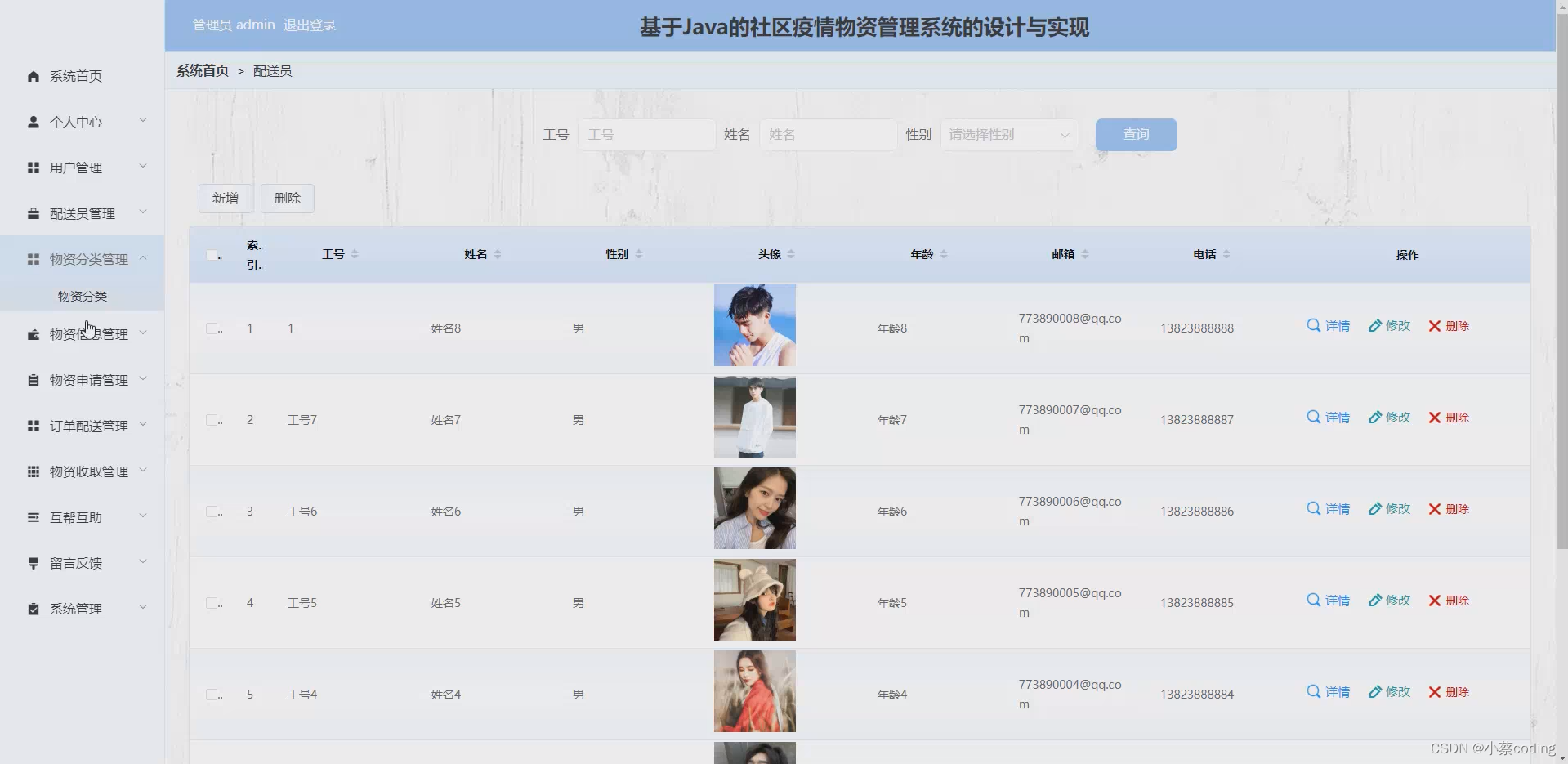Open the 用户管理 menu label
Viewport: 1568px width, 764px height.
pos(76,168)
